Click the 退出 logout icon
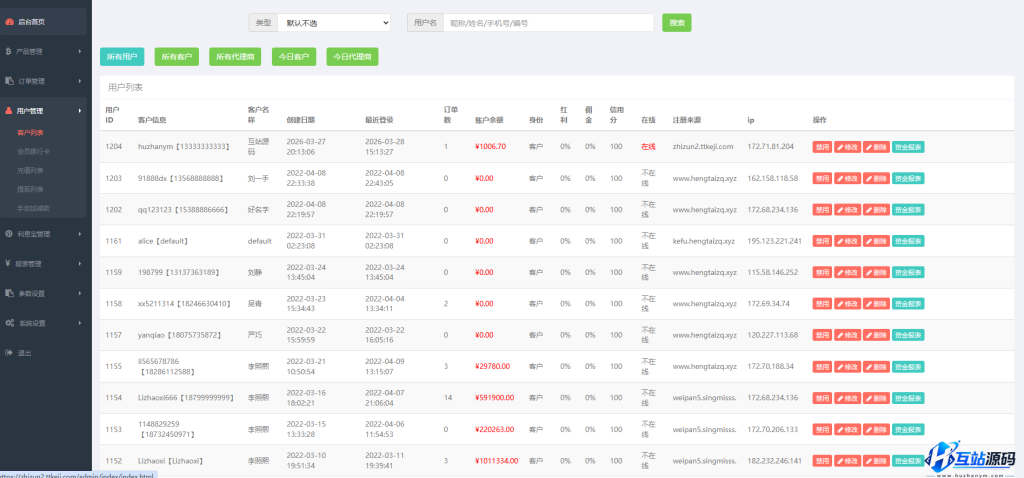This screenshot has width=1024, height=478. point(9,353)
